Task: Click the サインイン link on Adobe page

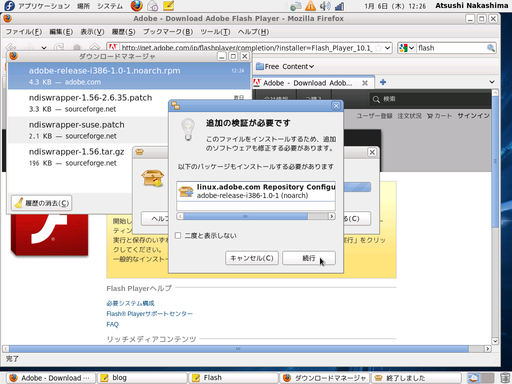Action: coord(473,116)
